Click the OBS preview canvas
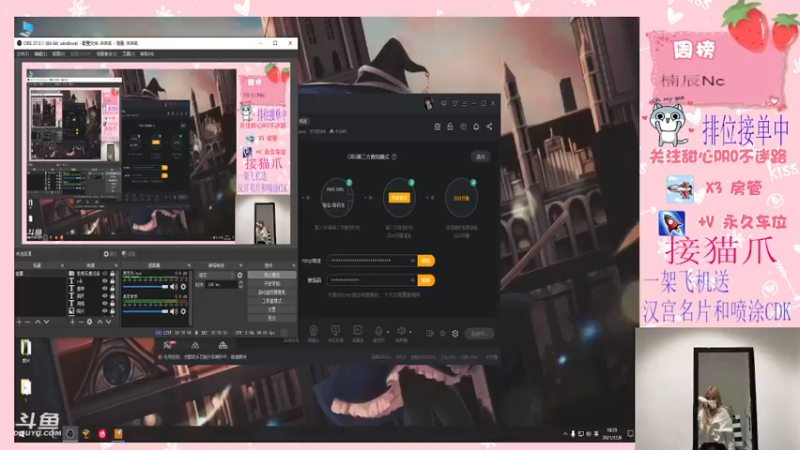 click(156, 153)
